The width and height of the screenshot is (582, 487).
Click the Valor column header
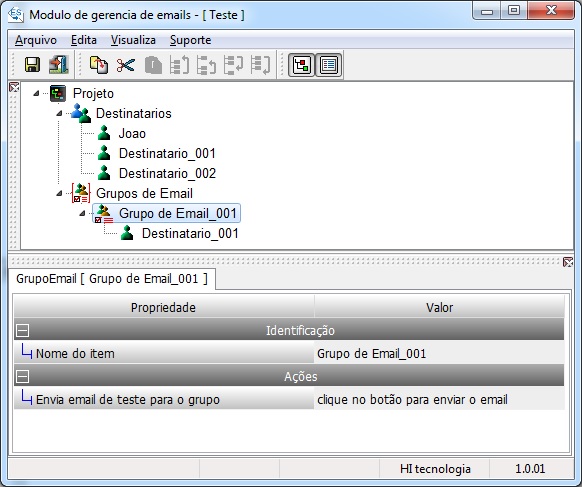439,307
